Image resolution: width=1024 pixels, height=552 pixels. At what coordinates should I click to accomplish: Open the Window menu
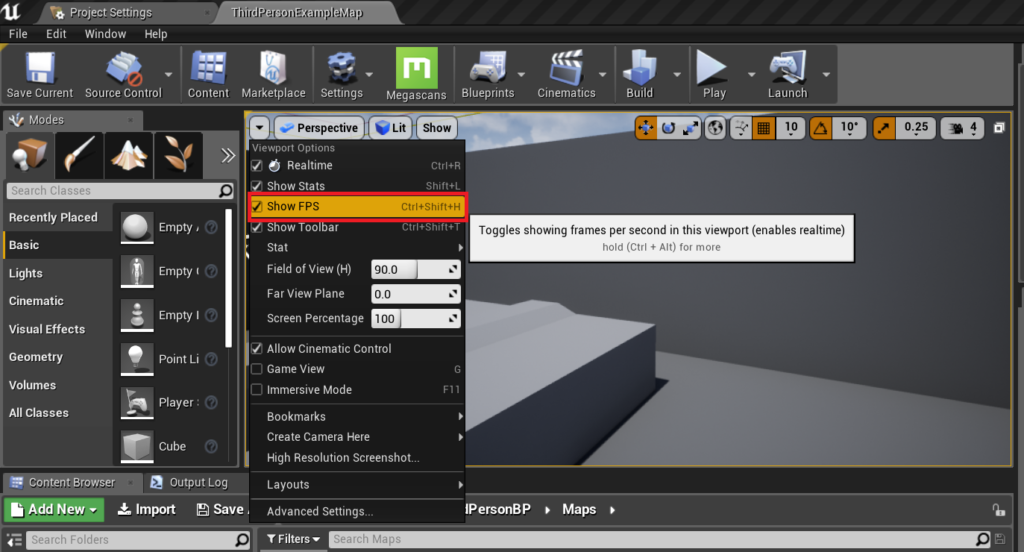point(105,34)
